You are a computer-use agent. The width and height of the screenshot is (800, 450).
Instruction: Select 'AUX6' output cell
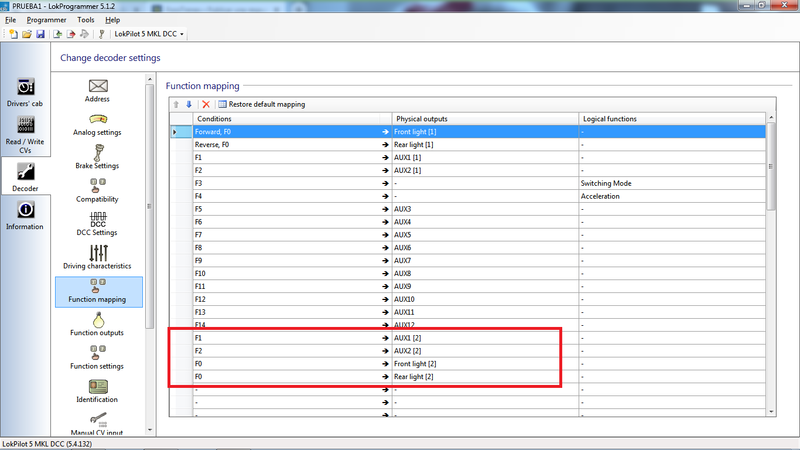coord(485,248)
